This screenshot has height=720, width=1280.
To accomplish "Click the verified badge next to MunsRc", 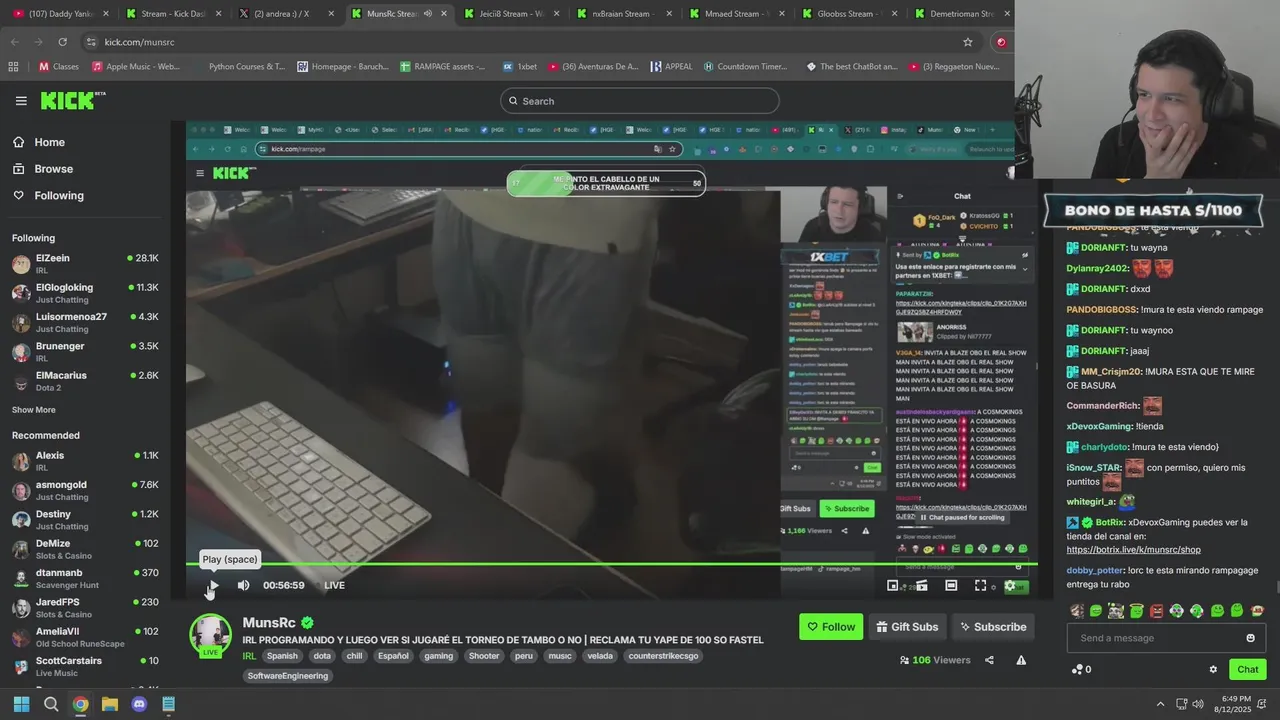I will pyautogui.click(x=308, y=622).
